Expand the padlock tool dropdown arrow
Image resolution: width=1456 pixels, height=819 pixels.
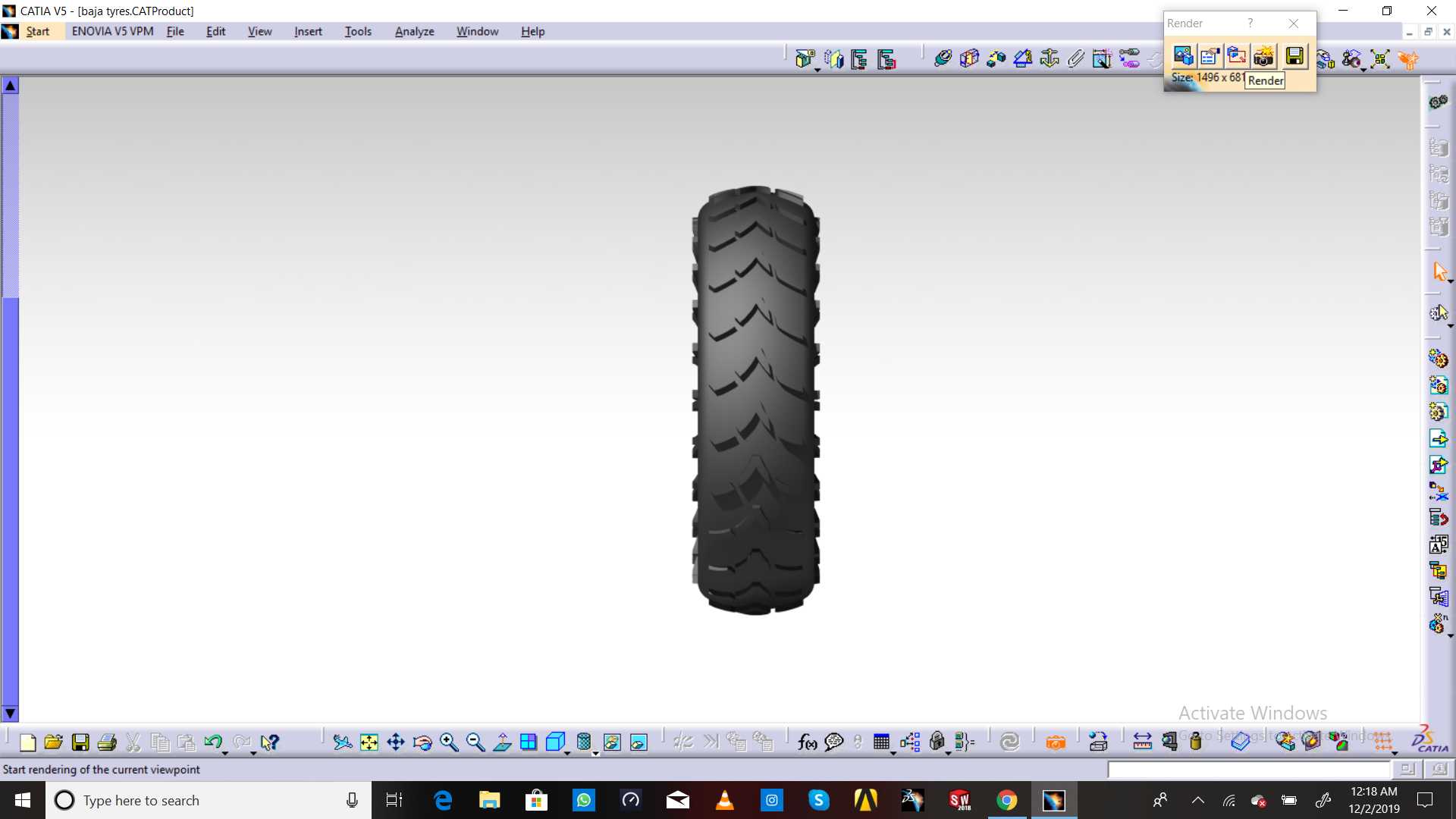[x=948, y=753]
